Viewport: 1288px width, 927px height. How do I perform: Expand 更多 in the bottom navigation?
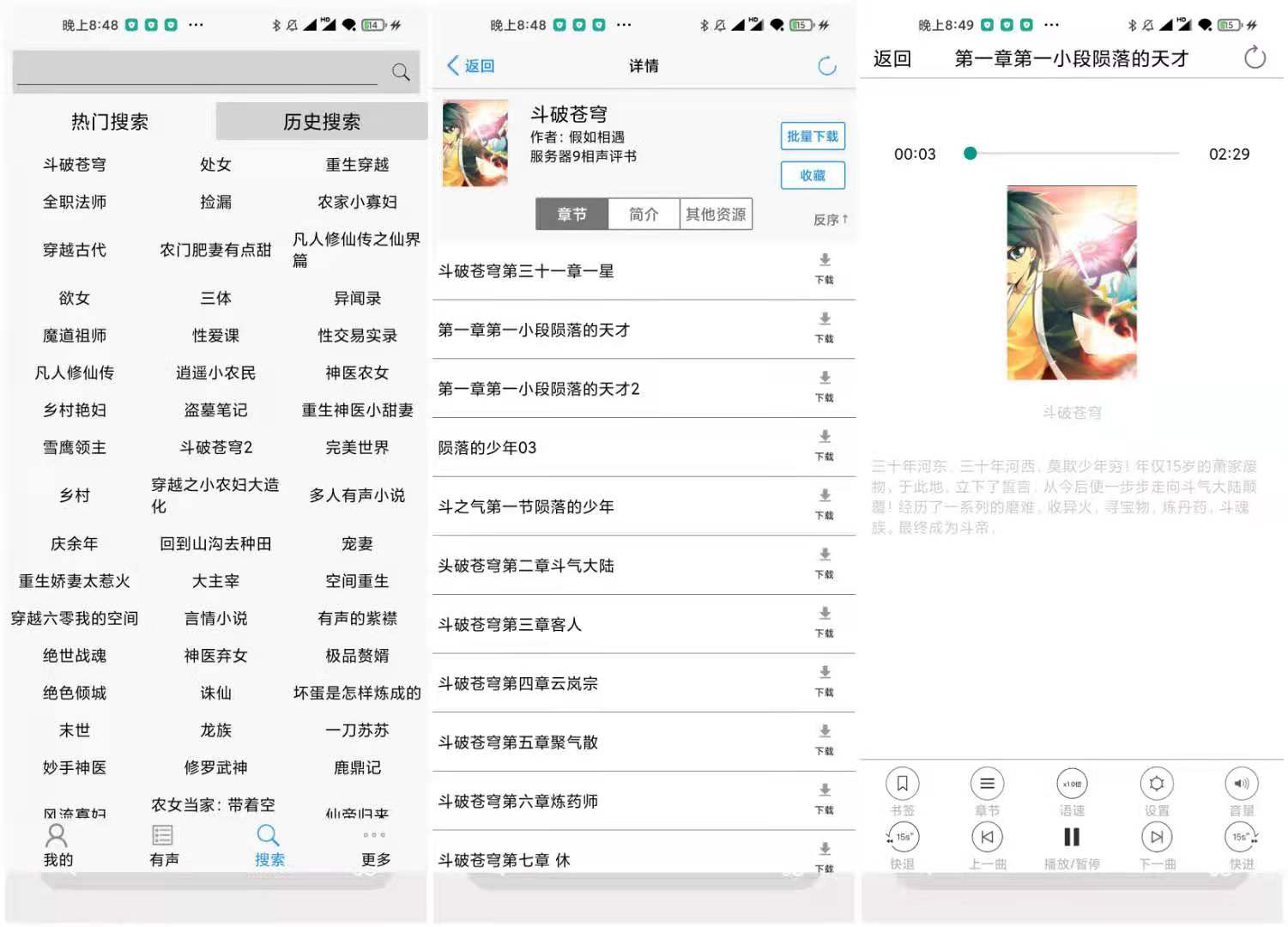point(375,845)
